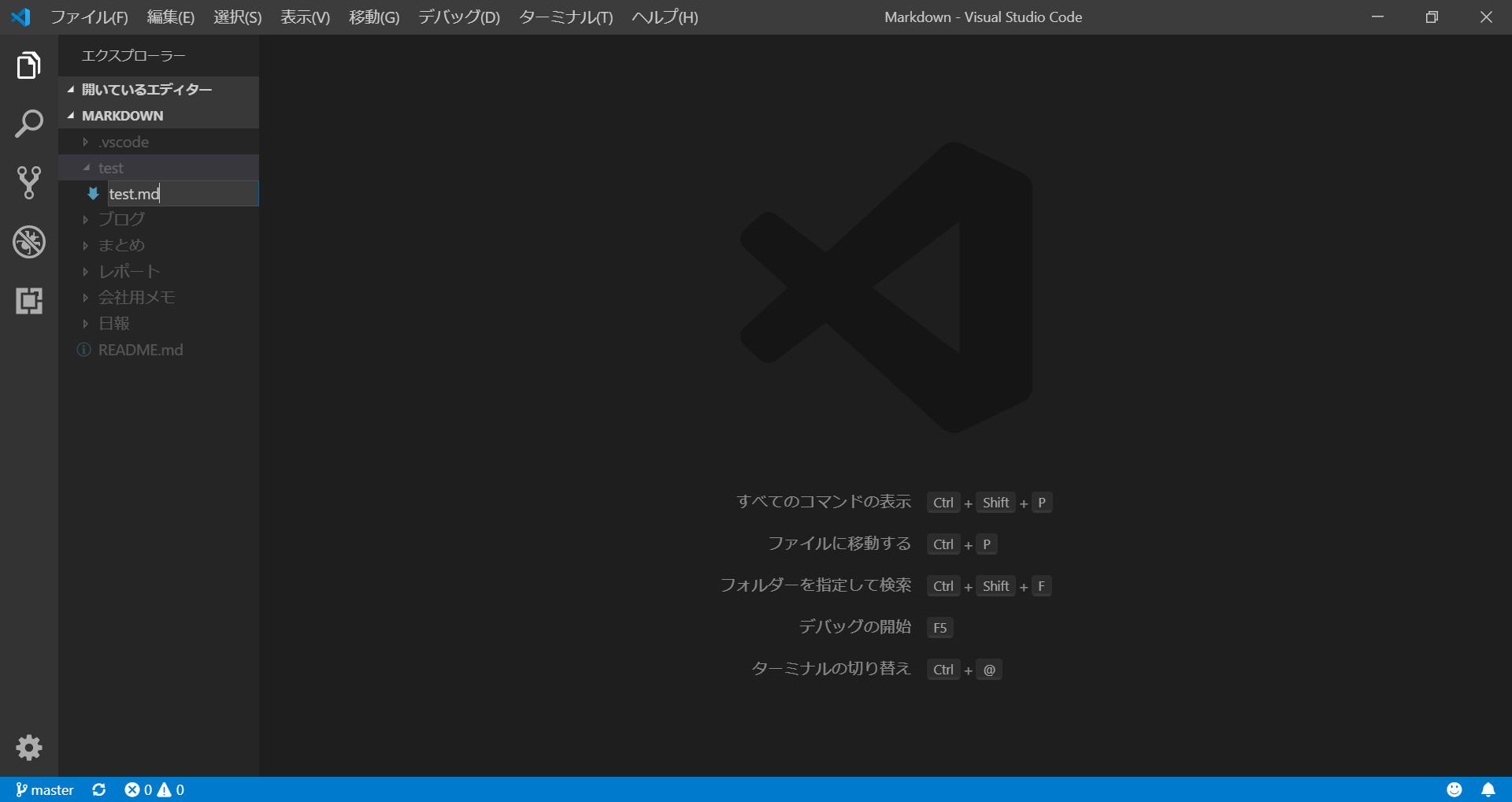The width and height of the screenshot is (1512, 802).
Task: Open the ヘルプ(H) menu
Action: coord(665,17)
